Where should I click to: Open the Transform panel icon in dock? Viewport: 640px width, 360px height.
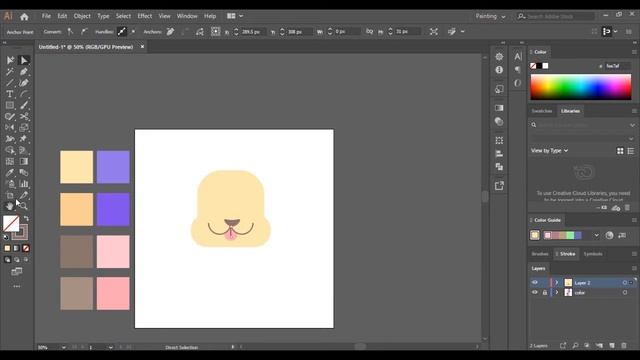point(499,140)
